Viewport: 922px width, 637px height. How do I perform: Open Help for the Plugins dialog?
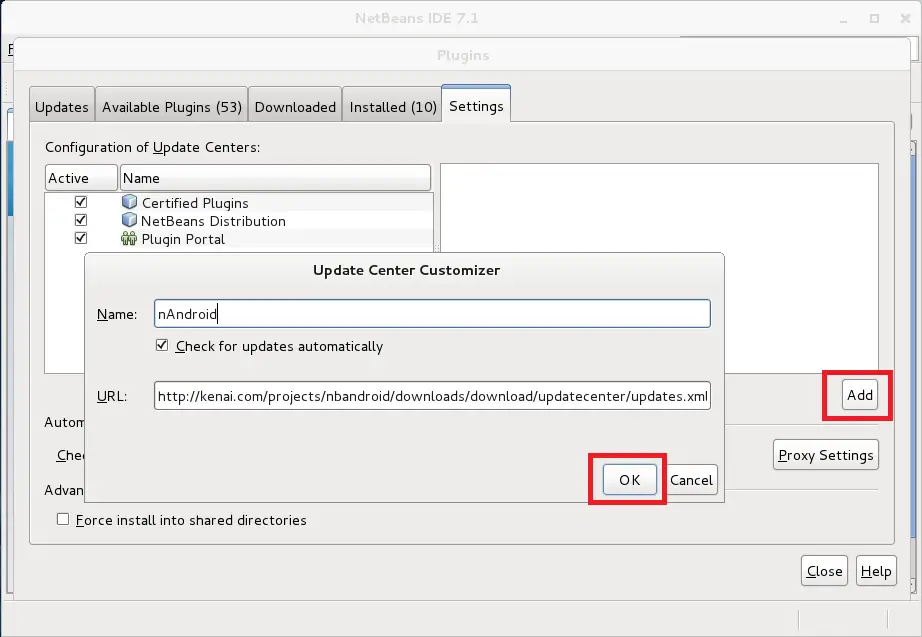tap(876, 571)
